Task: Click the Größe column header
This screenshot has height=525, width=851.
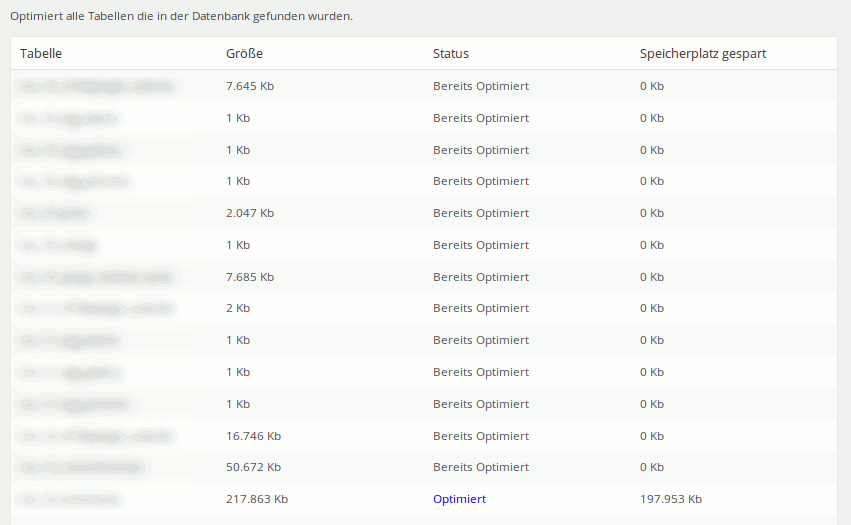Action: coord(244,54)
